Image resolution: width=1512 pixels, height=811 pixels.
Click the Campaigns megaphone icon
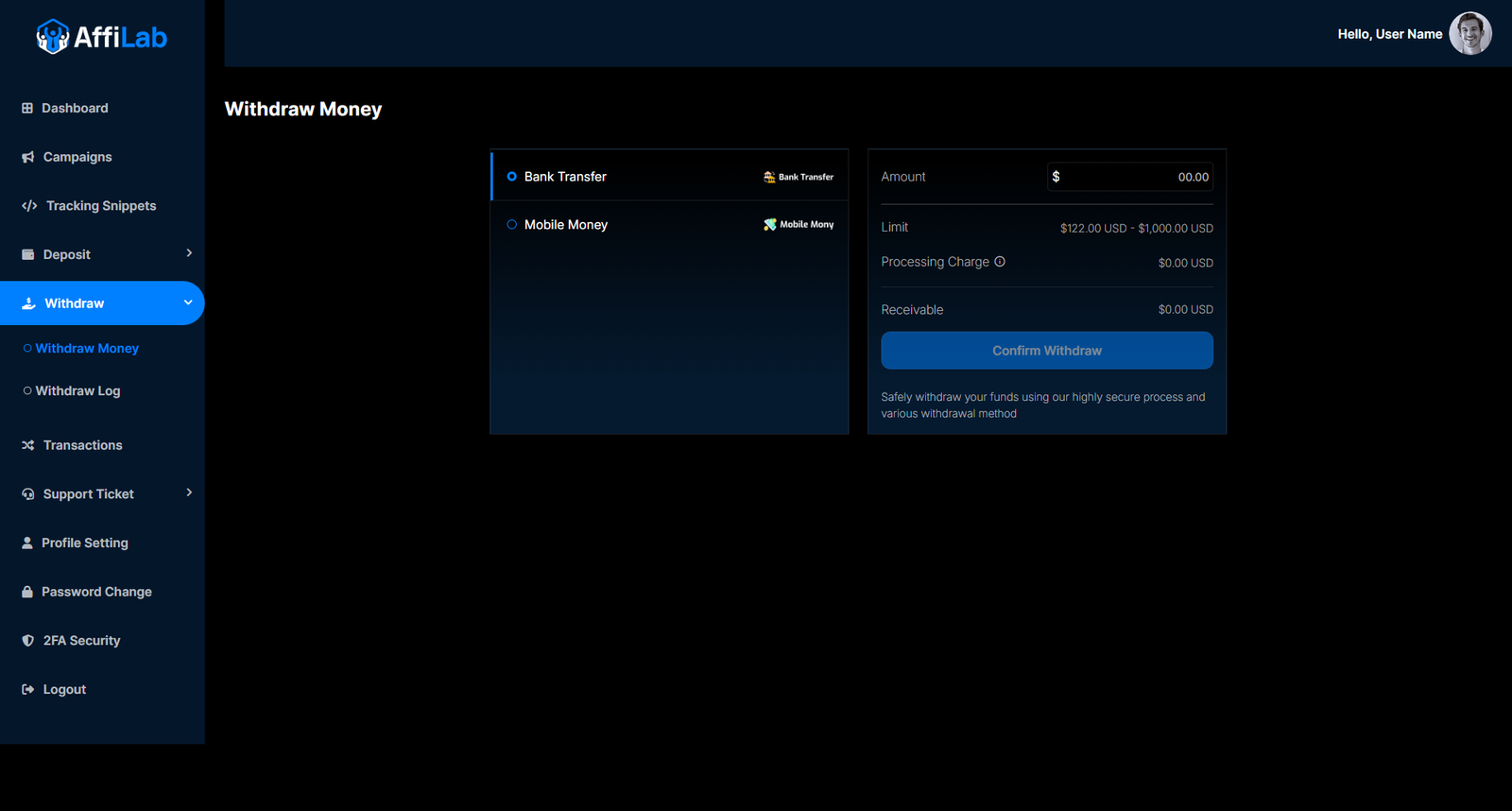(x=28, y=157)
